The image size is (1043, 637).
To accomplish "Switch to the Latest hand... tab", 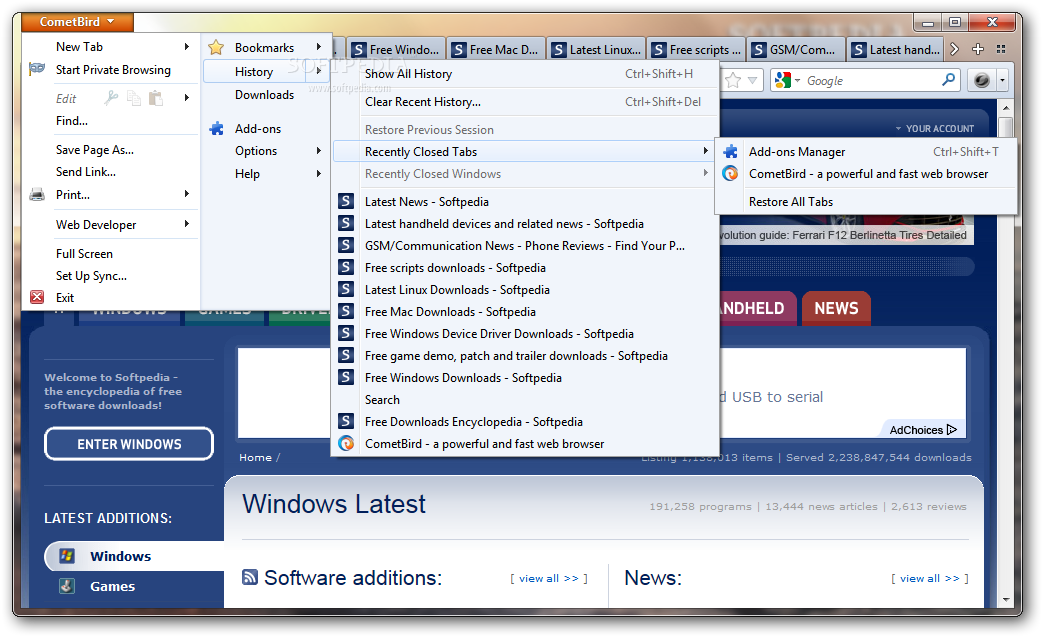I will pos(897,49).
